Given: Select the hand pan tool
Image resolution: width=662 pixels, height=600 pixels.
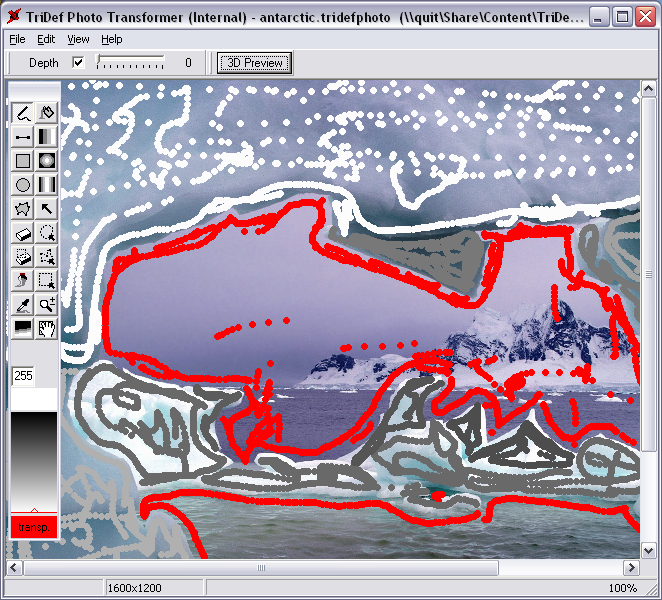Looking at the screenshot, I should (46, 329).
